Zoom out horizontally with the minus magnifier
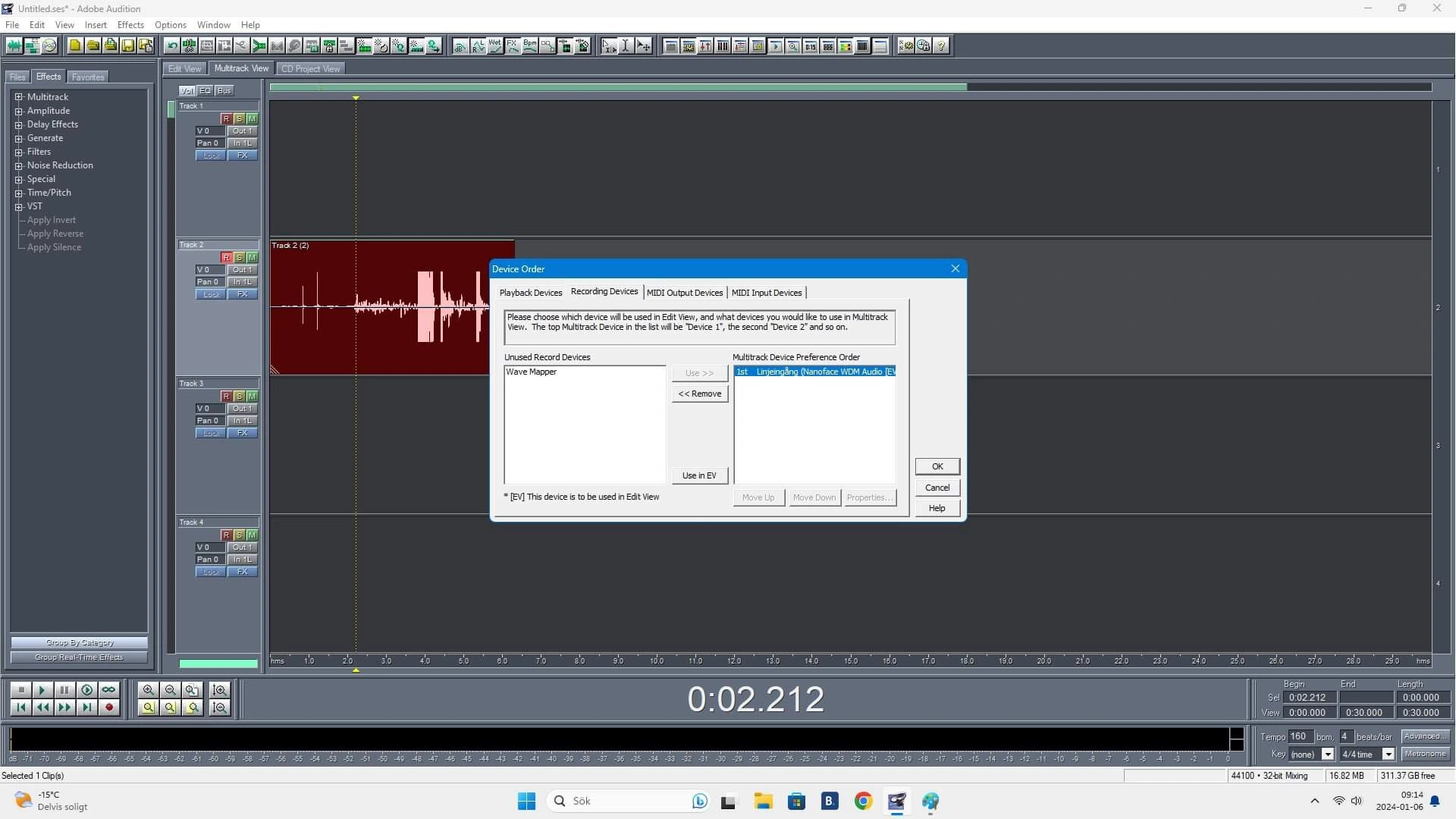Viewport: 1456px width, 819px height. (x=170, y=690)
